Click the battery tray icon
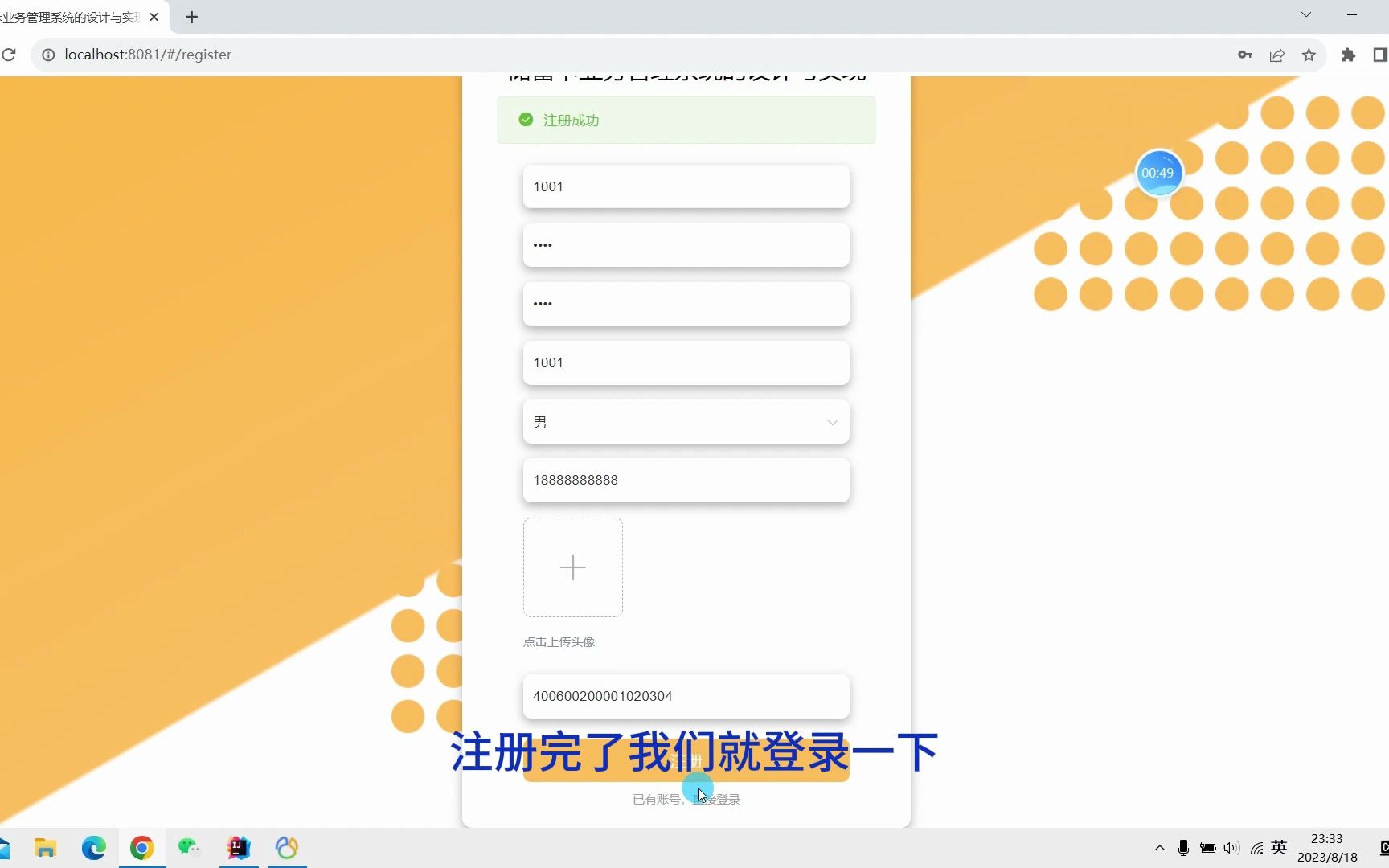Viewport: 1389px width, 868px height. click(x=1207, y=848)
